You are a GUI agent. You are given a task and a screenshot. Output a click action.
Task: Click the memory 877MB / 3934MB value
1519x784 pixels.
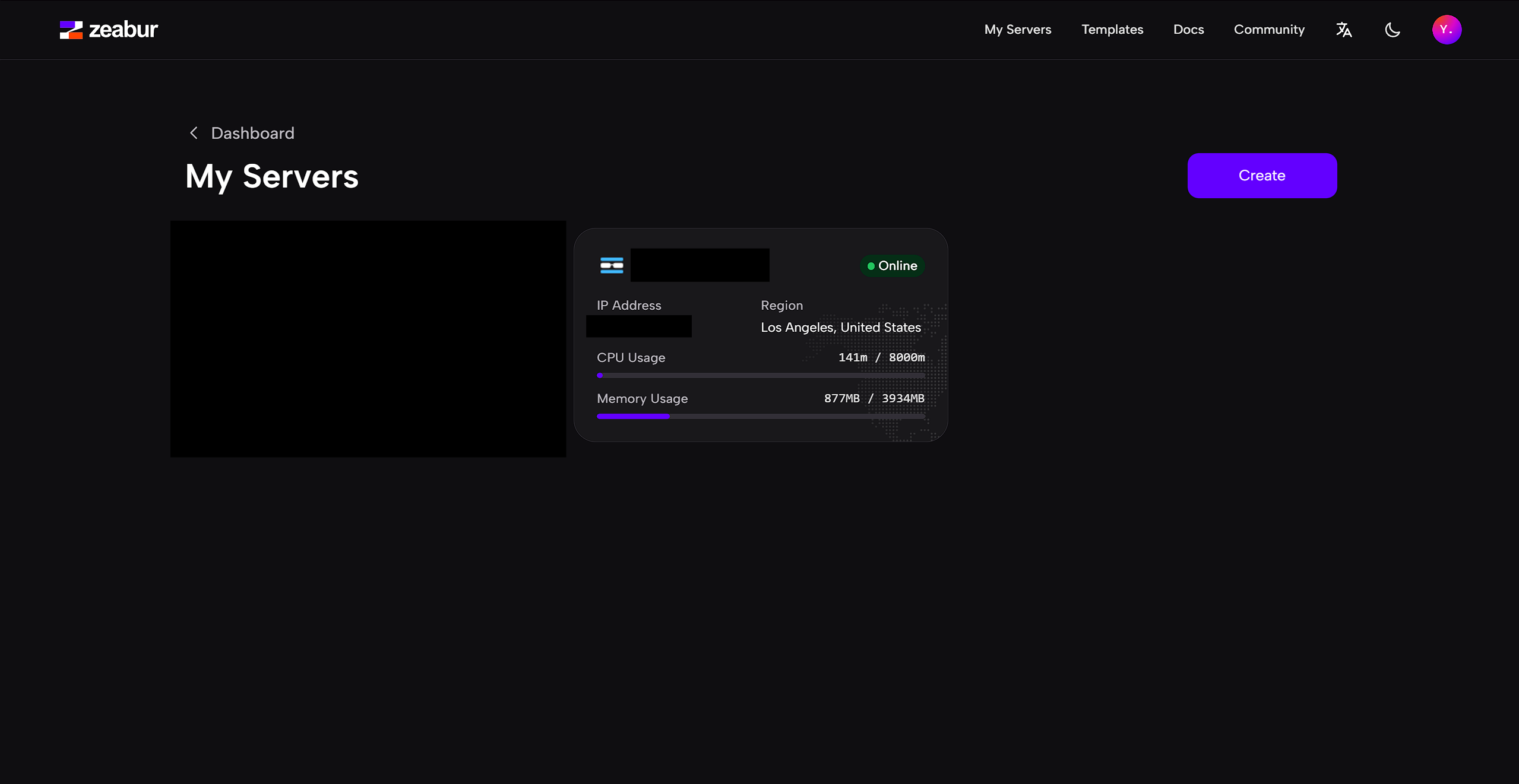(x=874, y=398)
